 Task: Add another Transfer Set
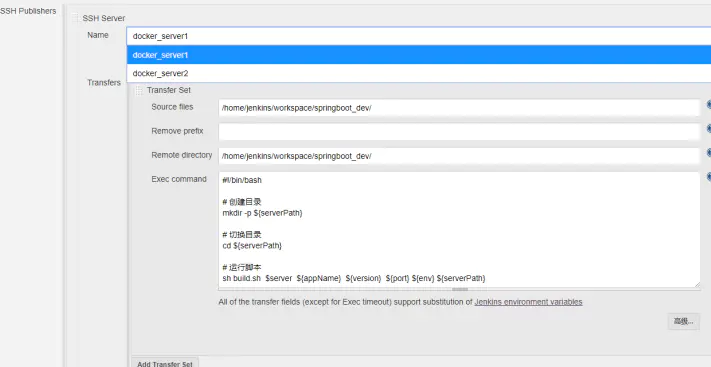165,363
